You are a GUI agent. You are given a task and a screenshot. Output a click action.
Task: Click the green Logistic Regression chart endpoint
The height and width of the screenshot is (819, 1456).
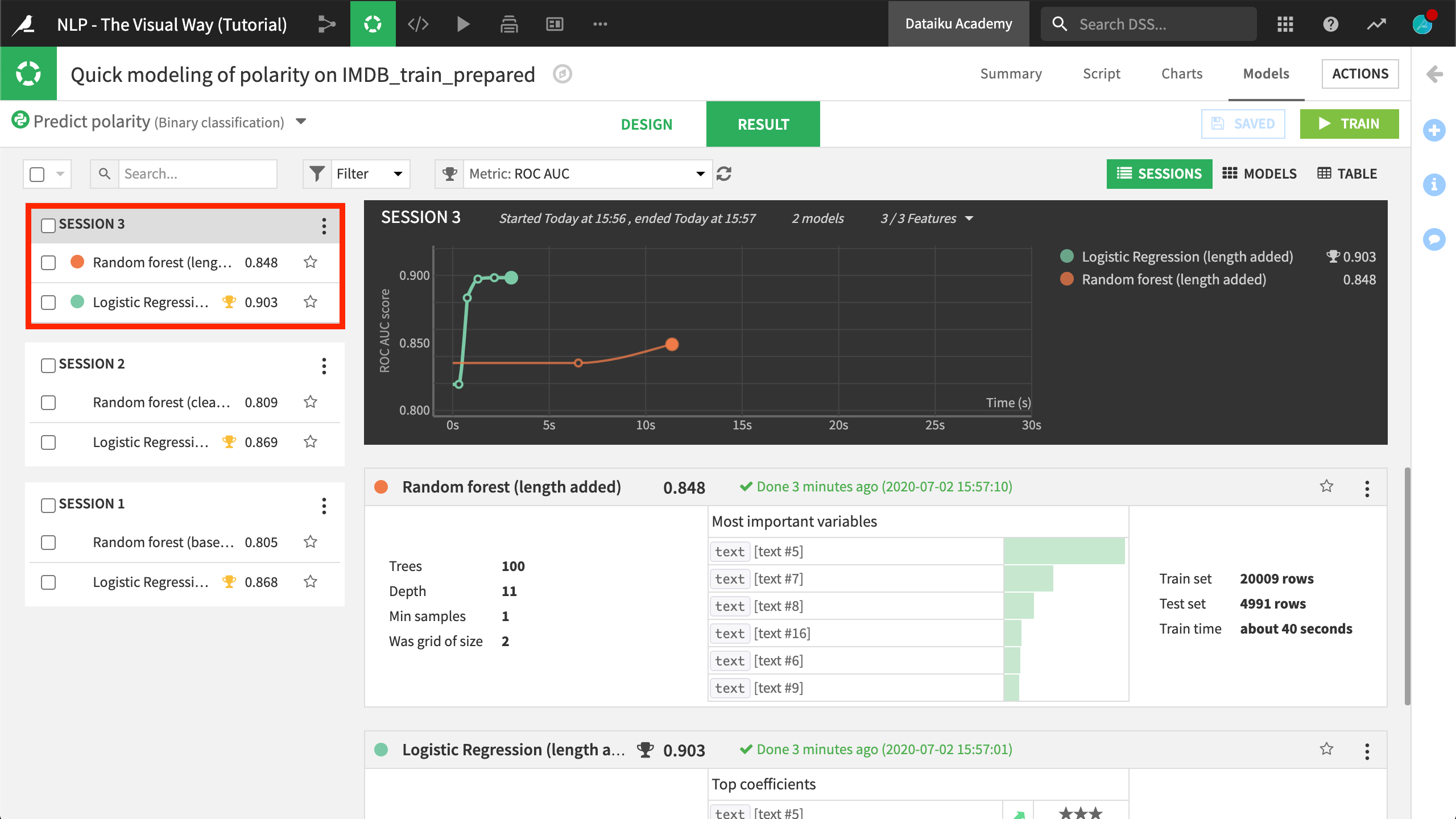click(511, 278)
